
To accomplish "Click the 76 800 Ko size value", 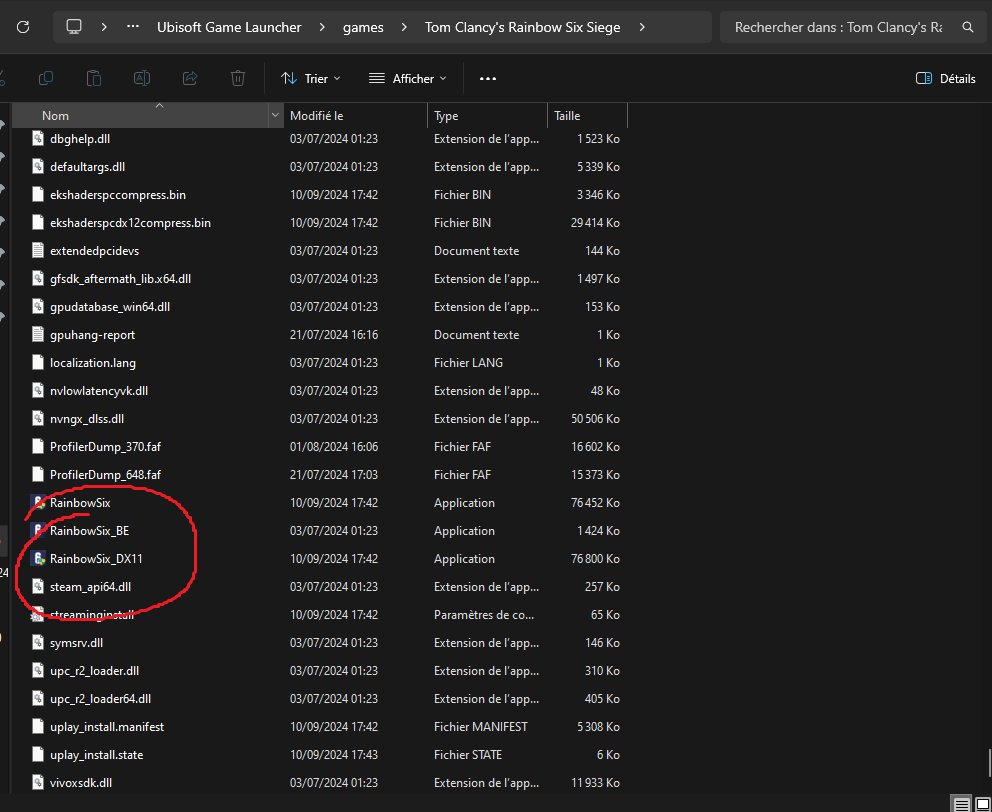I will 595,559.
